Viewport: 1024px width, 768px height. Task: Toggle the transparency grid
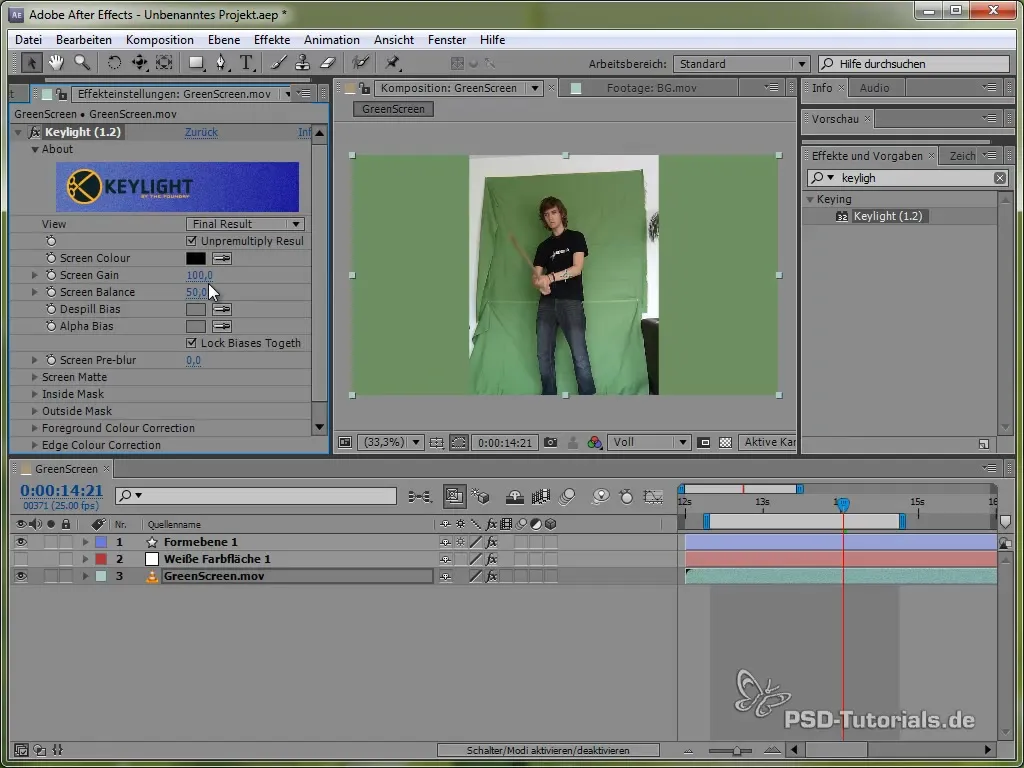[725, 443]
